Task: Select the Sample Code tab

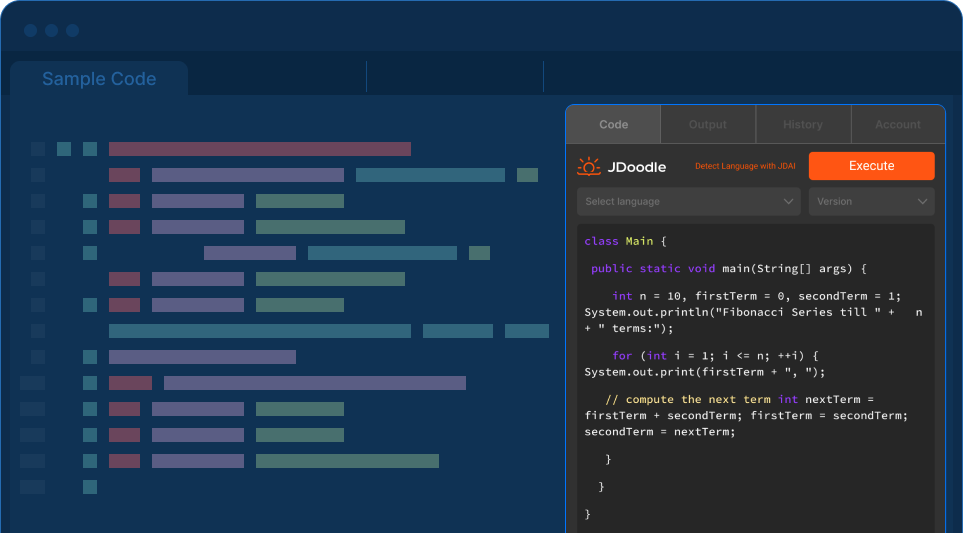Action: (99, 79)
